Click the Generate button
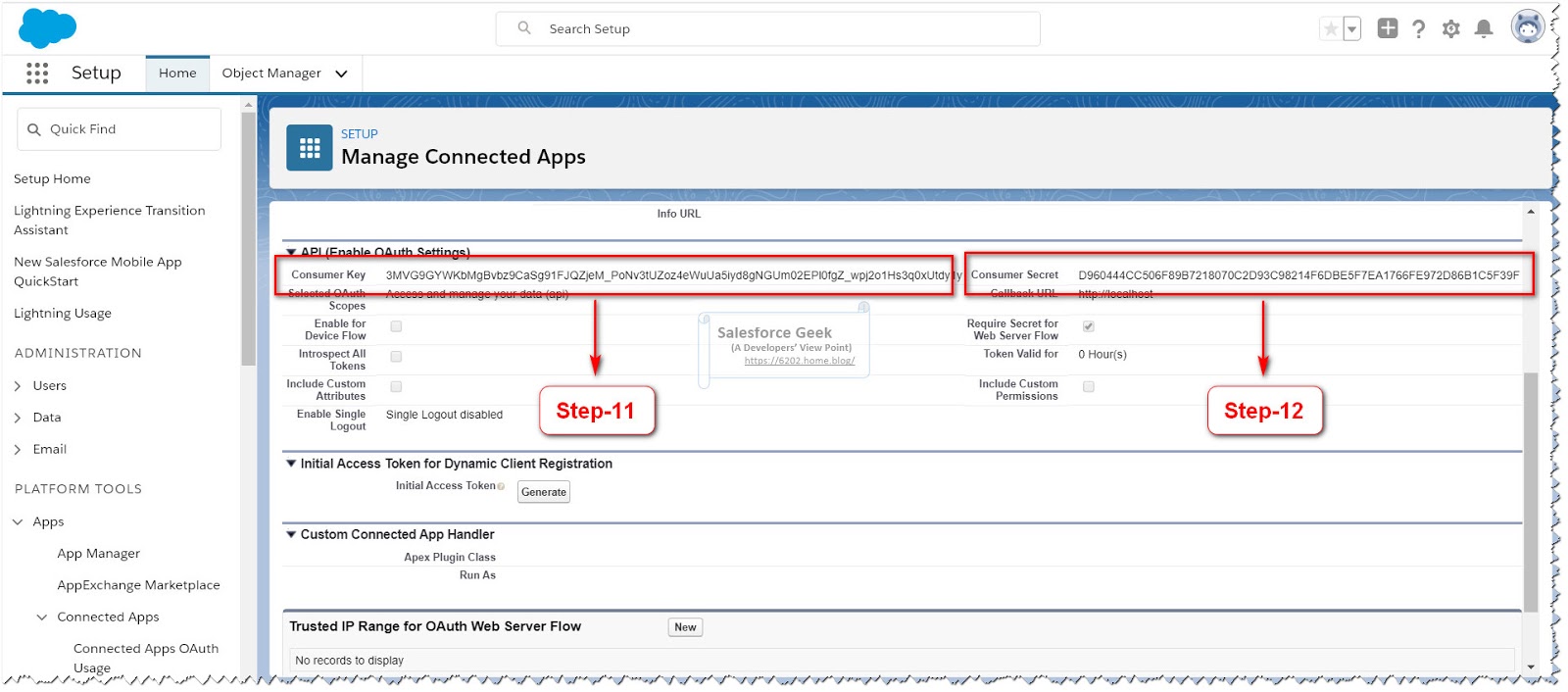 click(544, 492)
